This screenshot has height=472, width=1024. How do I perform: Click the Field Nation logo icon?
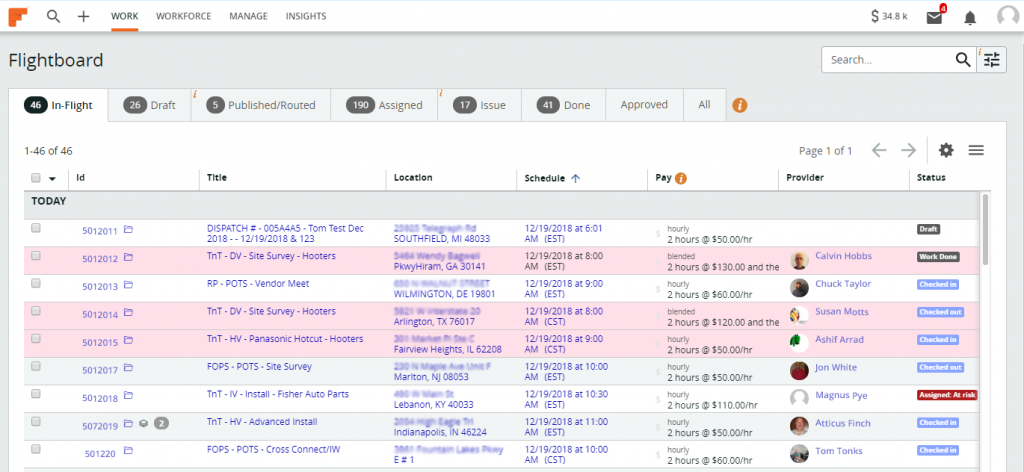click(18, 16)
